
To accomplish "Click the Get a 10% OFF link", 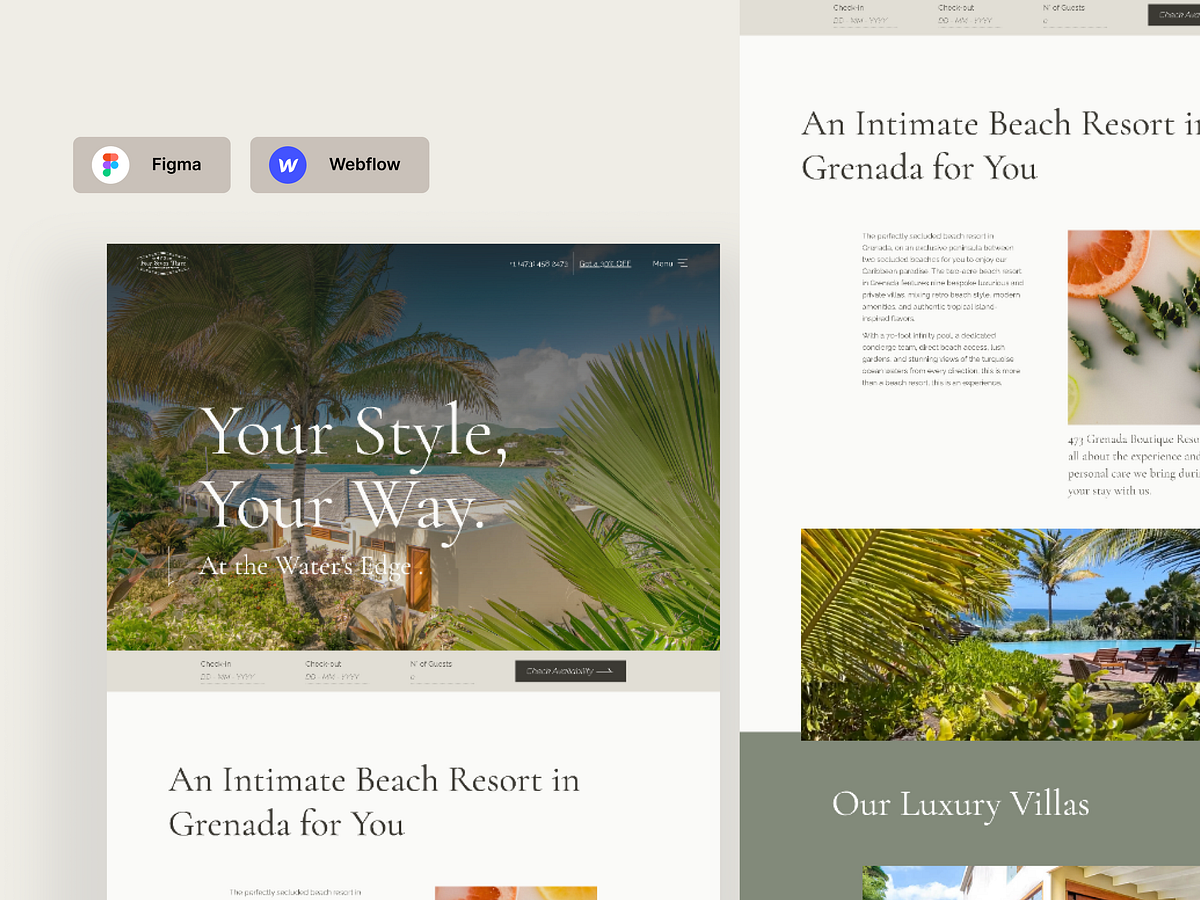I will click(603, 263).
